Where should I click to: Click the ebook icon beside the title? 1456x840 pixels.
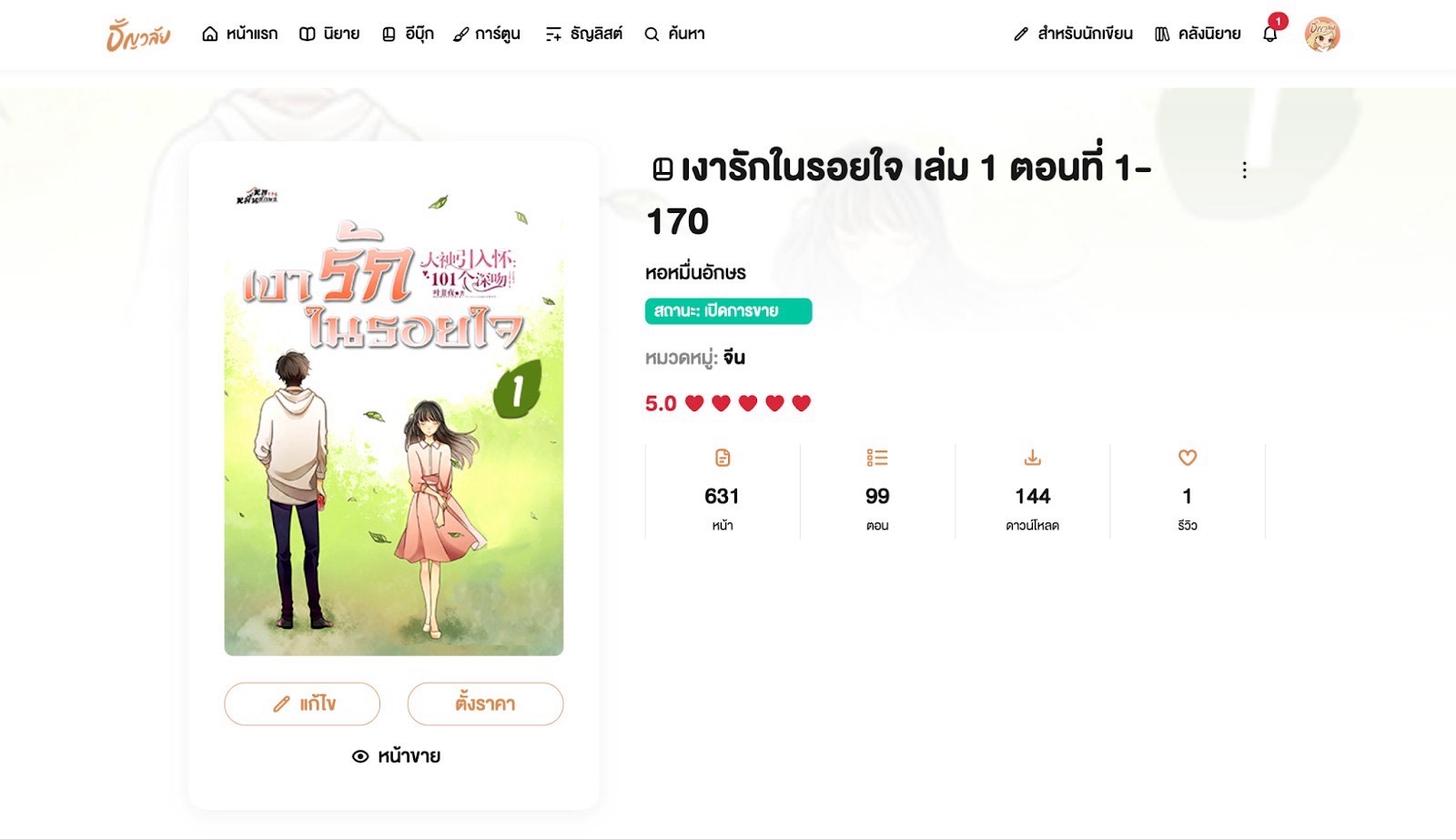pyautogui.click(x=662, y=168)
